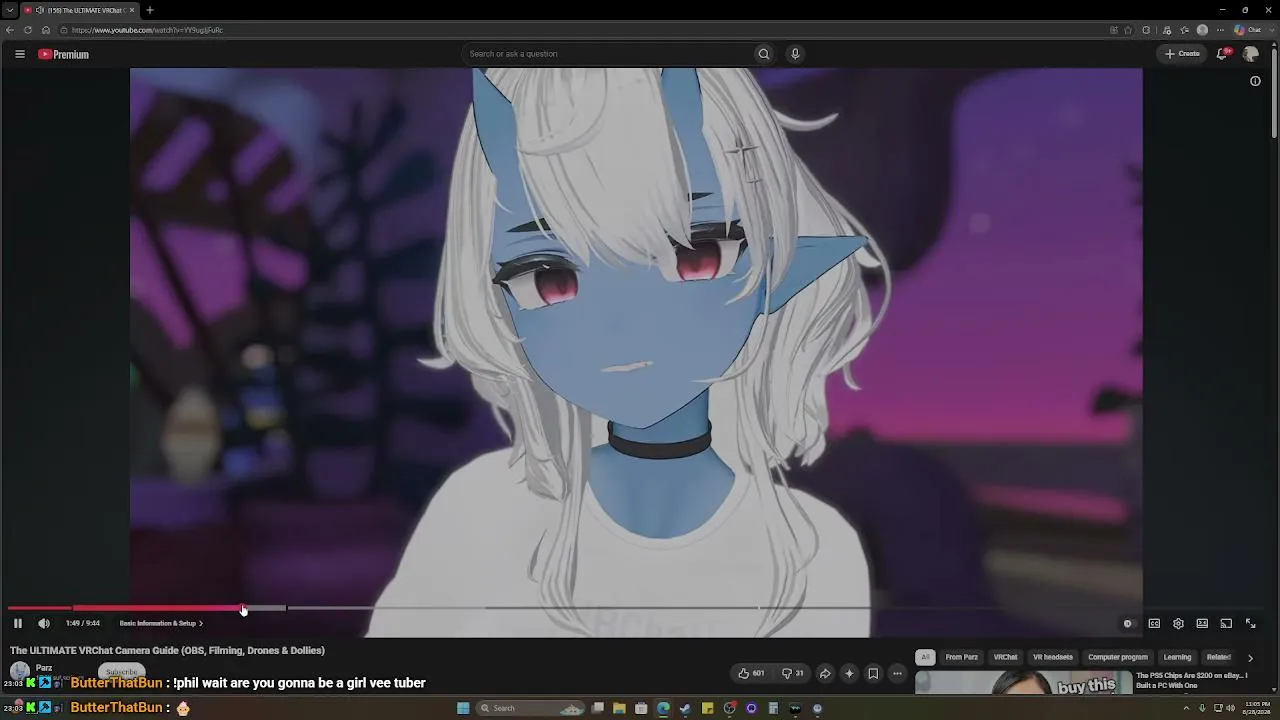Go to YouTube Premium home logo
Image resolution: width=1280 pixels, height=720 pixels.
63,54
